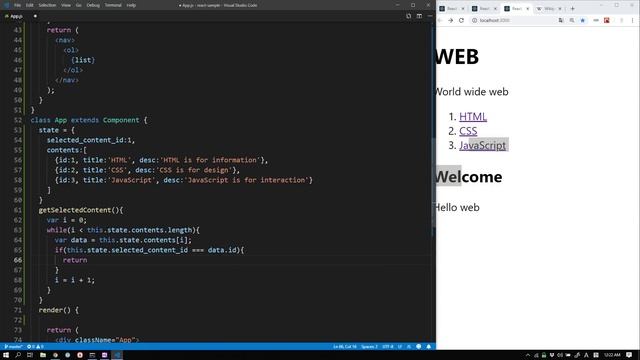Open the Selection menu
640x360 pixels.
pyautogui.click(x=47, y=5)
